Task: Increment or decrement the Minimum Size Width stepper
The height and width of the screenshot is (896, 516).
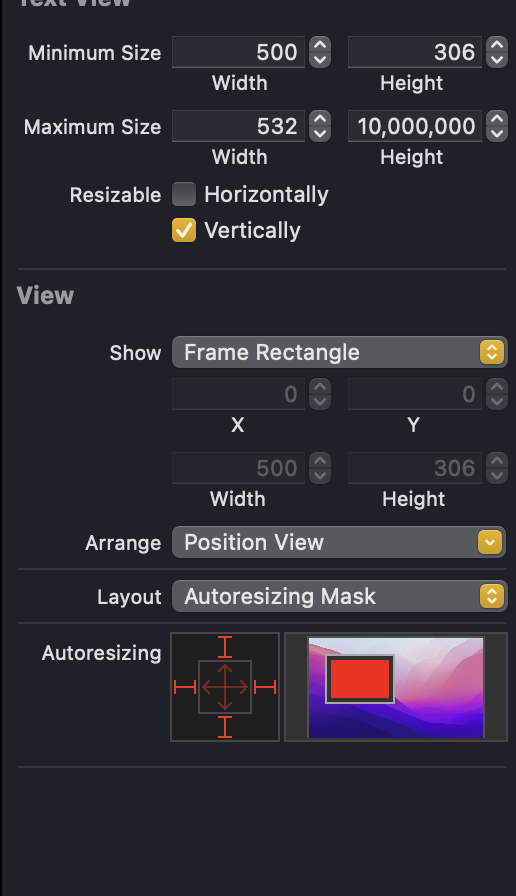Action: [320, 52]
